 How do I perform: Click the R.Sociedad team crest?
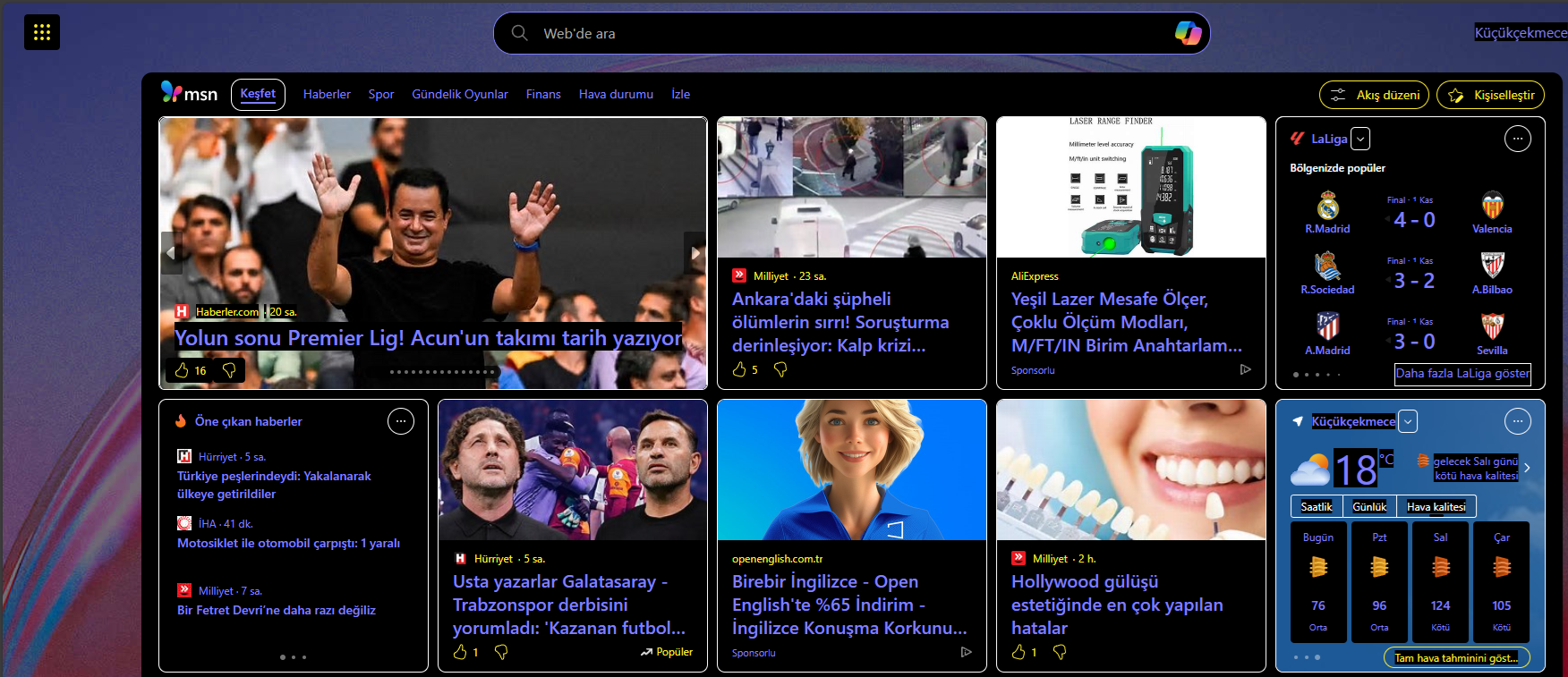pyautogui.click(x=1327, y=266)
